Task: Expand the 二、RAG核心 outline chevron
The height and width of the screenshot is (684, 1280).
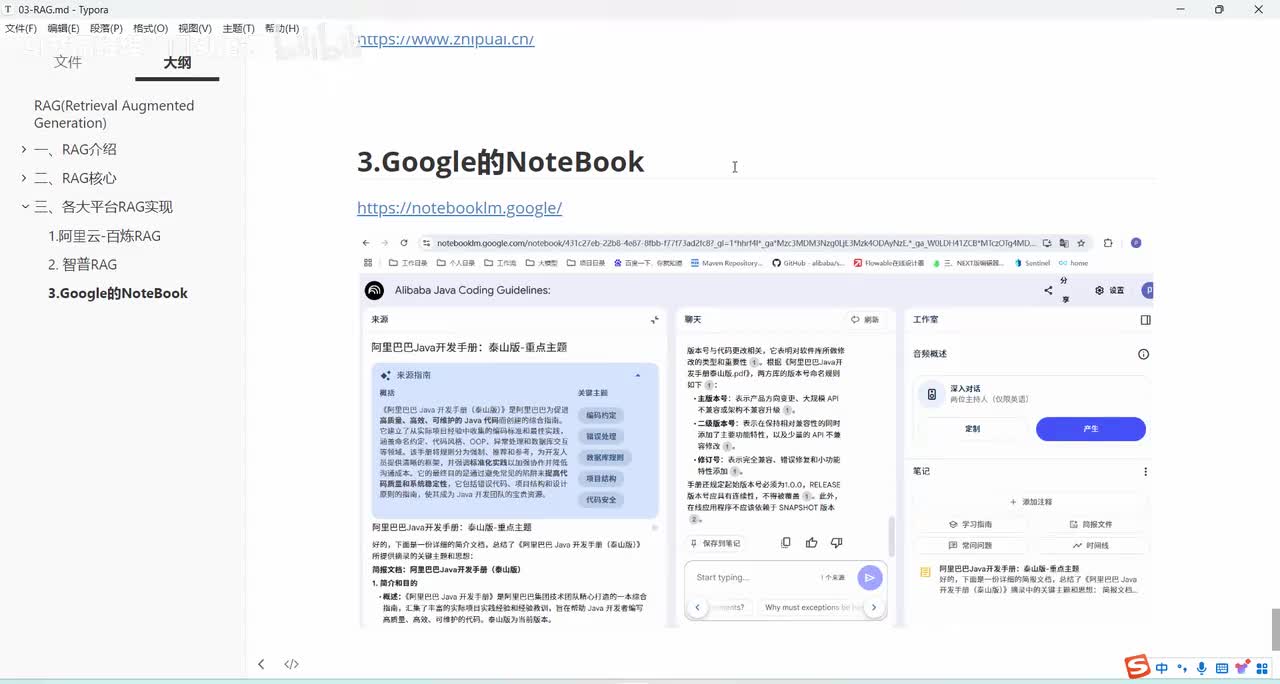Action: pos(24,179)
